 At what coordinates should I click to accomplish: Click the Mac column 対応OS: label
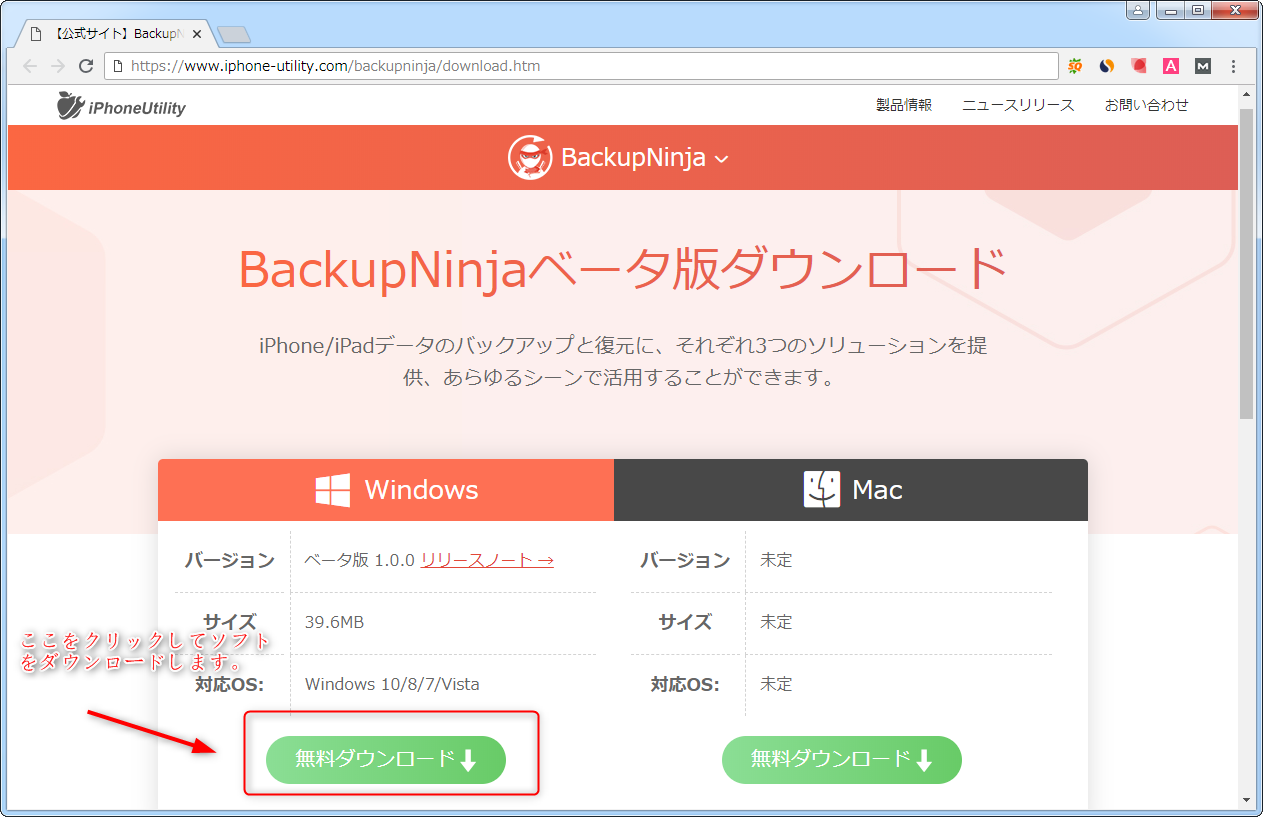pos(685,685)
